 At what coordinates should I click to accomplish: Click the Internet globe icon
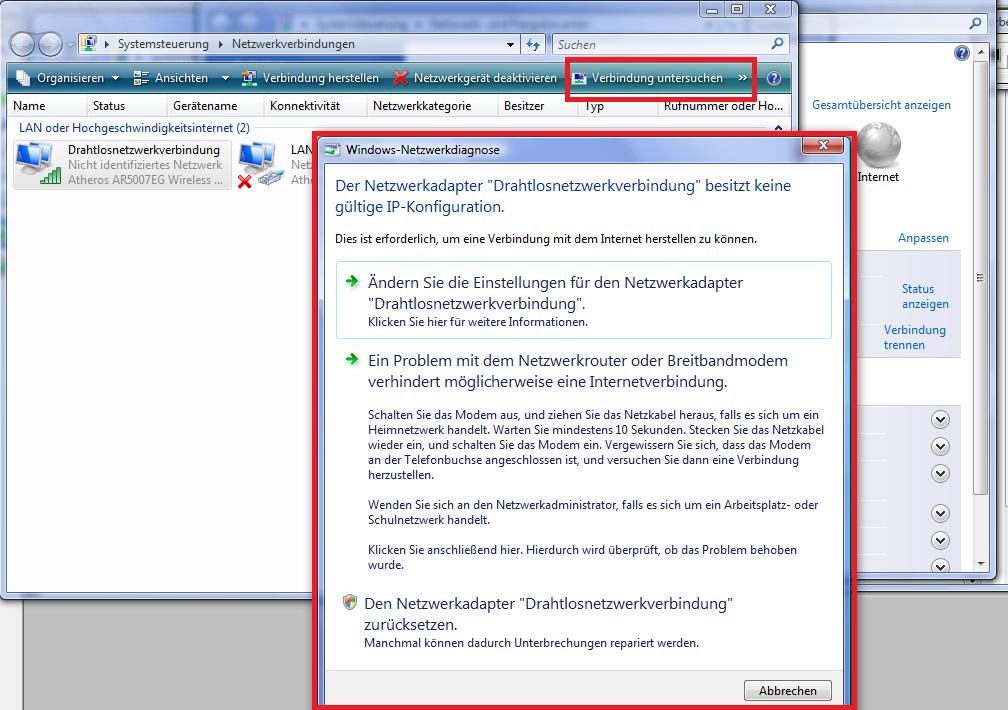tap(878, 146)
